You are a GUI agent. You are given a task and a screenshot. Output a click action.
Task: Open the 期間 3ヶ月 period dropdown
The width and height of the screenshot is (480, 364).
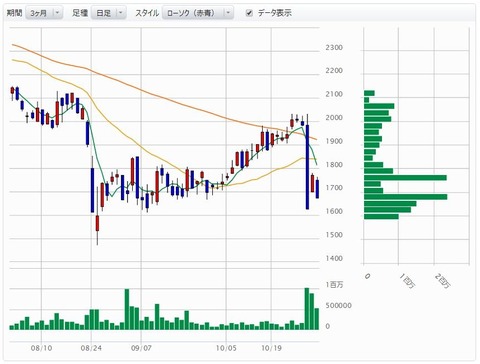click(44, 13)
